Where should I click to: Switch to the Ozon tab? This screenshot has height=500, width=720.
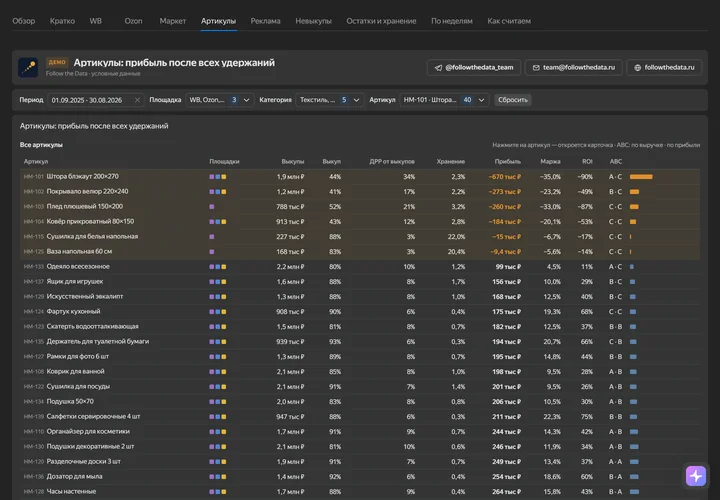[x=134, y=21]
